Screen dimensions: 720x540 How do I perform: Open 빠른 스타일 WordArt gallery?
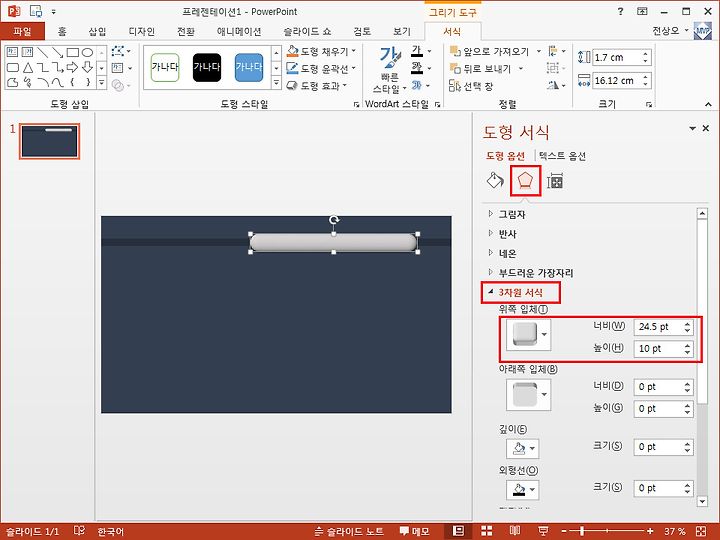pos(390,69)
